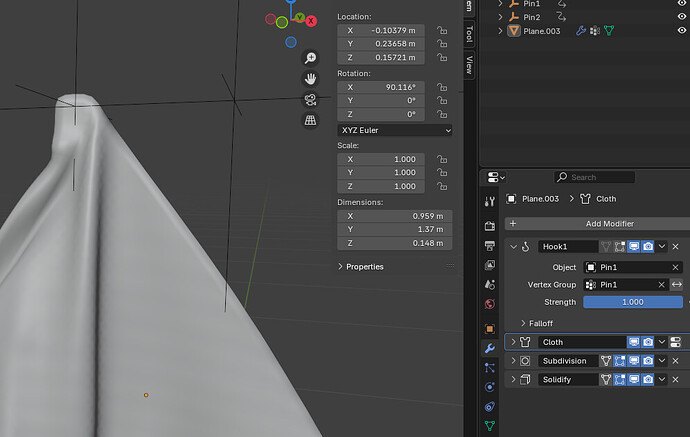Open the Particles properties tab icon

[490, 367]
